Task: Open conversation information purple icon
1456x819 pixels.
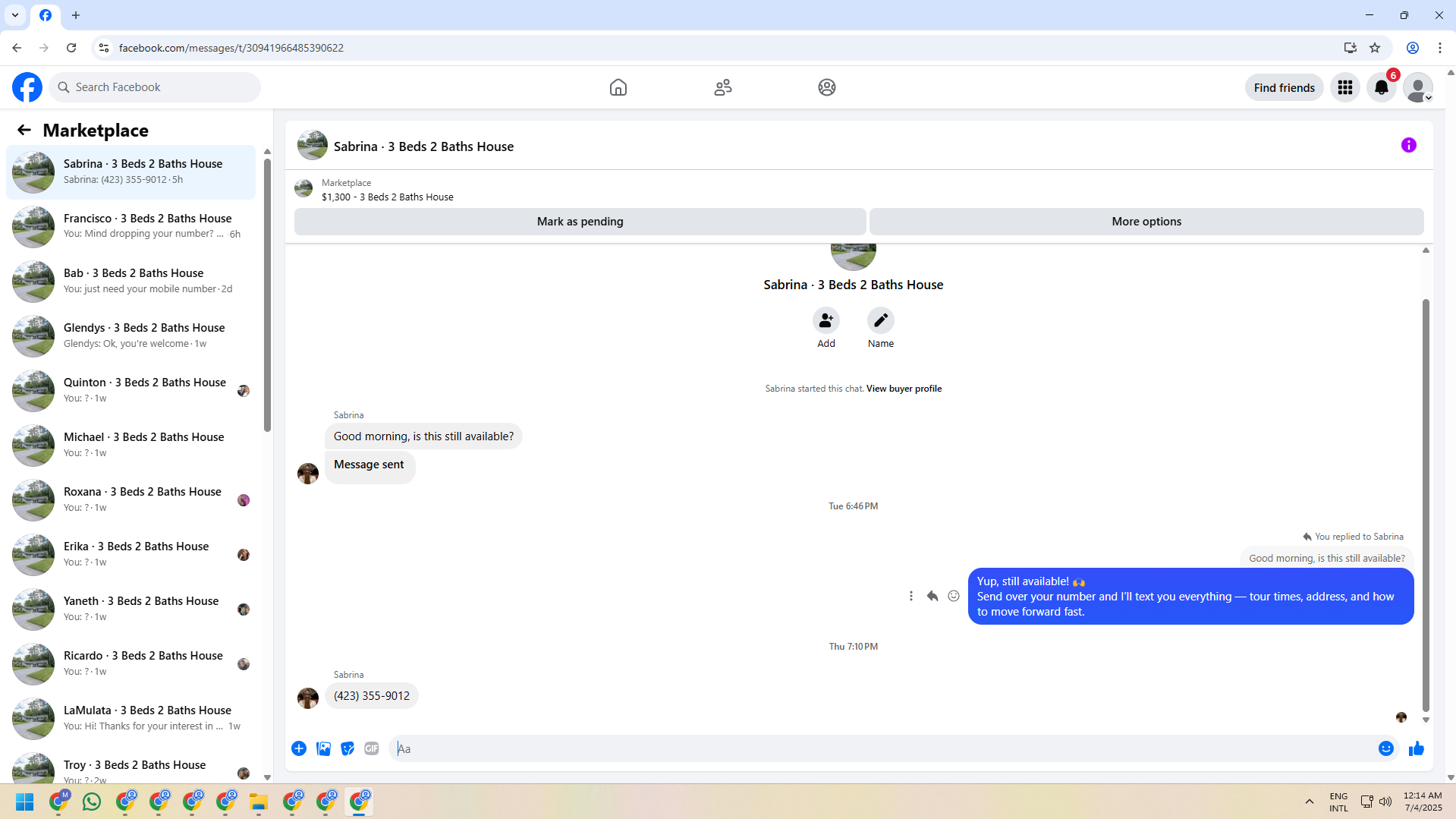Action: pyautogui.click(x=1409, y=145)
